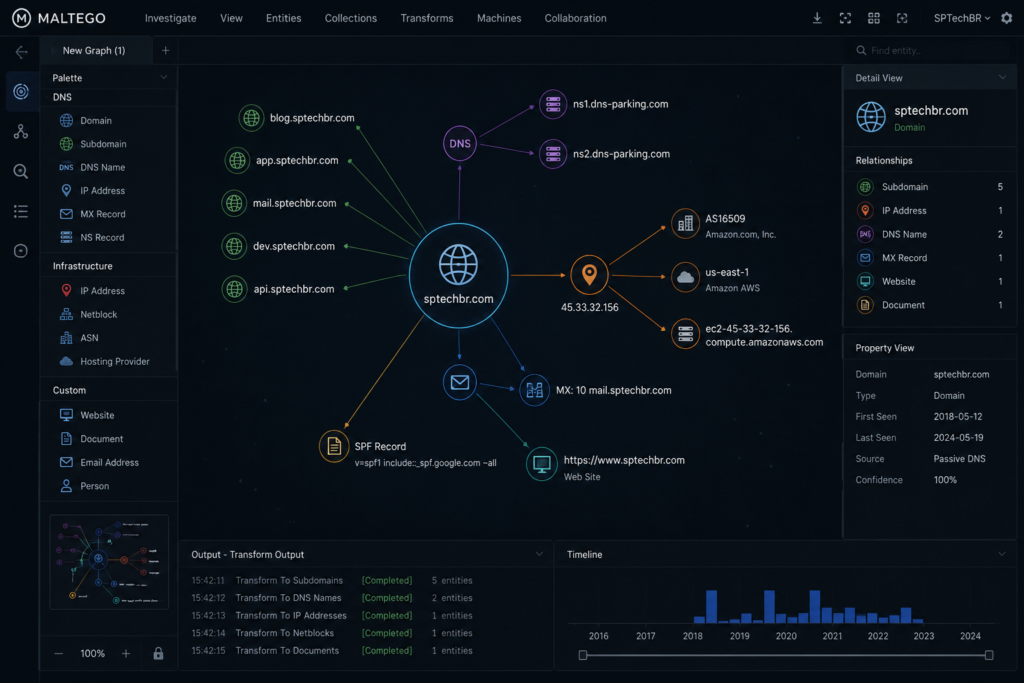Open the settings gear icon
Image resolution: width=1024 pixels, height=683 pixels.
[x=1006, y=18]
